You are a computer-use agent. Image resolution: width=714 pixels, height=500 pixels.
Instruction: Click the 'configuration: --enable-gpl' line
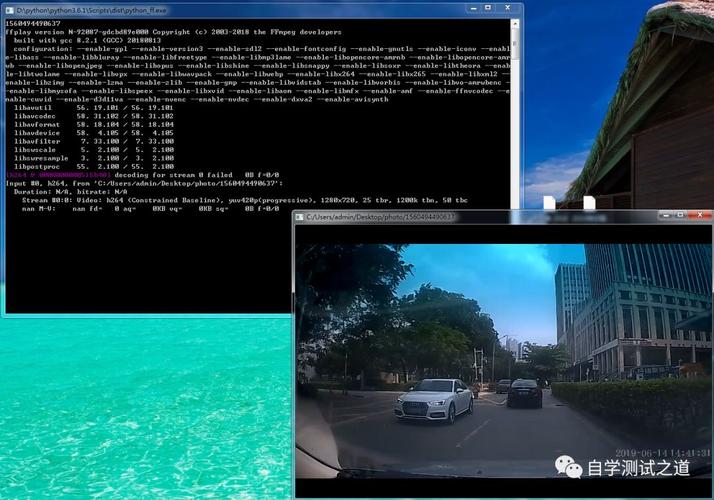(x=261, y=49)
